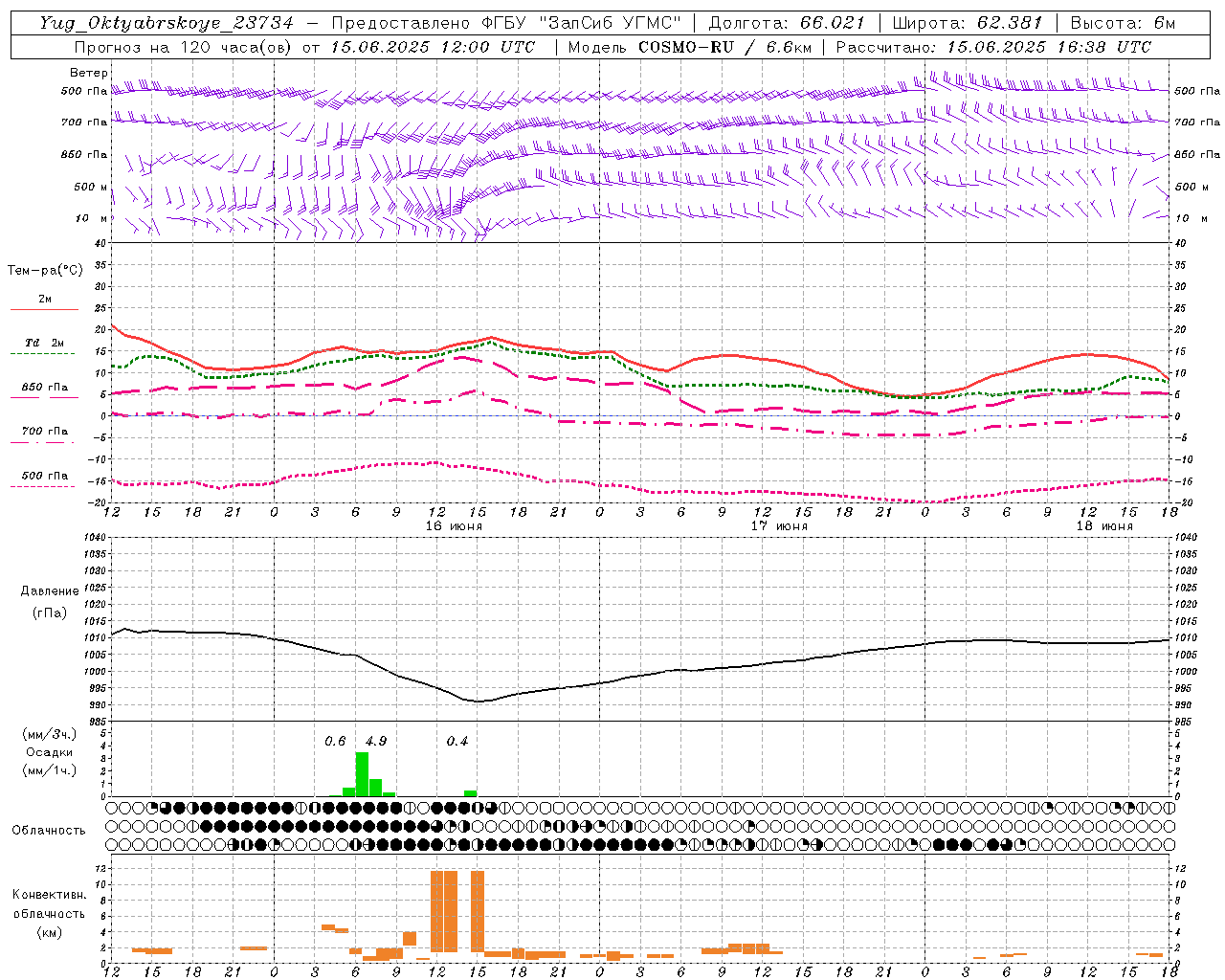Click the Конвективн. panel label
The height and width of the screenshot is (980, 1225).
click(50, 895)
